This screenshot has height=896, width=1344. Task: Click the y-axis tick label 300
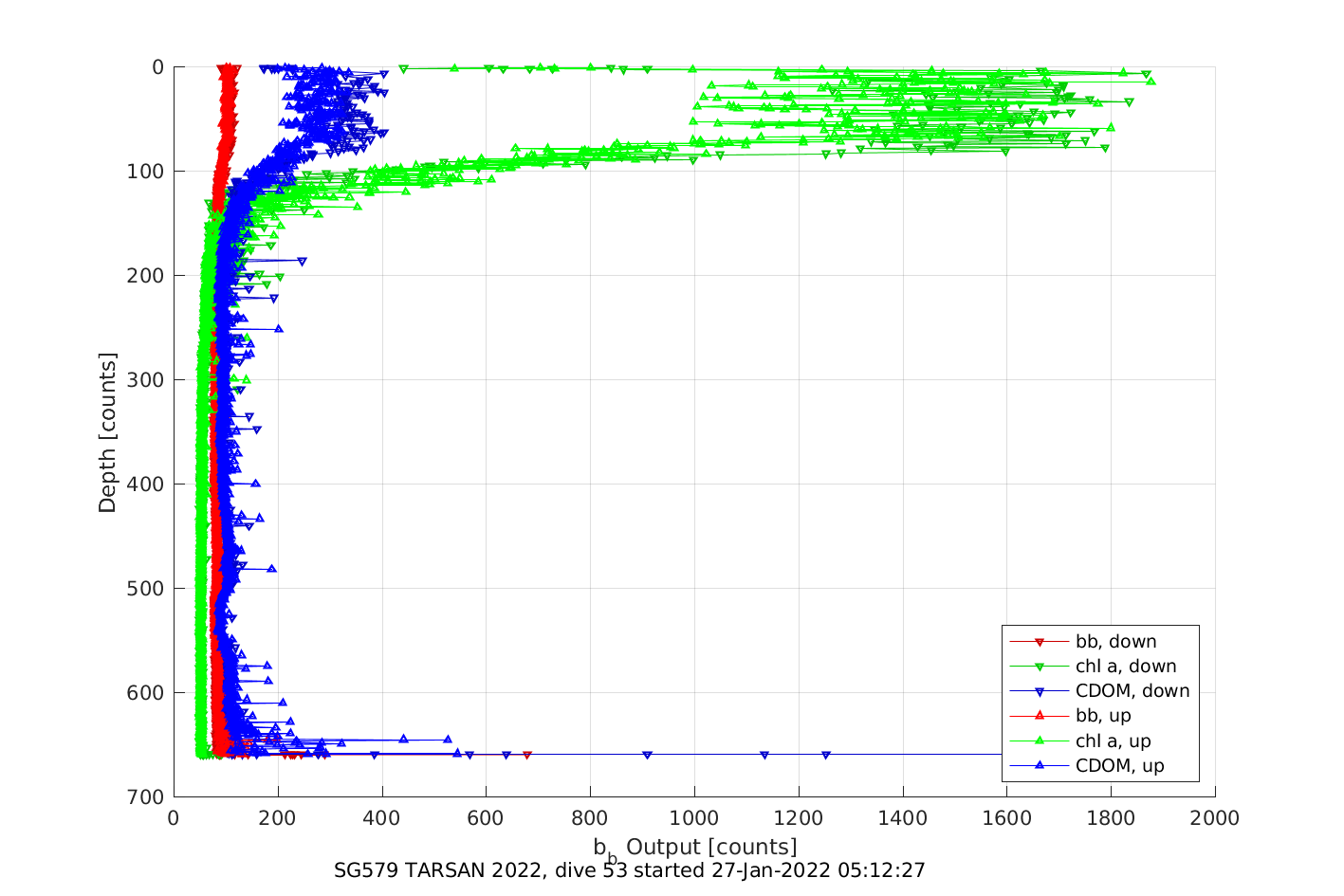tap(148, 380)
